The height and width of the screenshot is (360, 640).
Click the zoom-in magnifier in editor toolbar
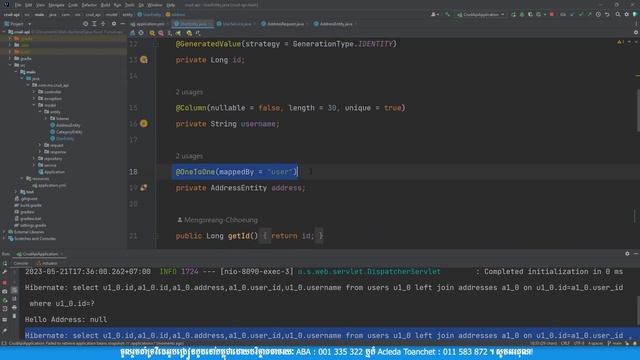[x=152, y=33]
